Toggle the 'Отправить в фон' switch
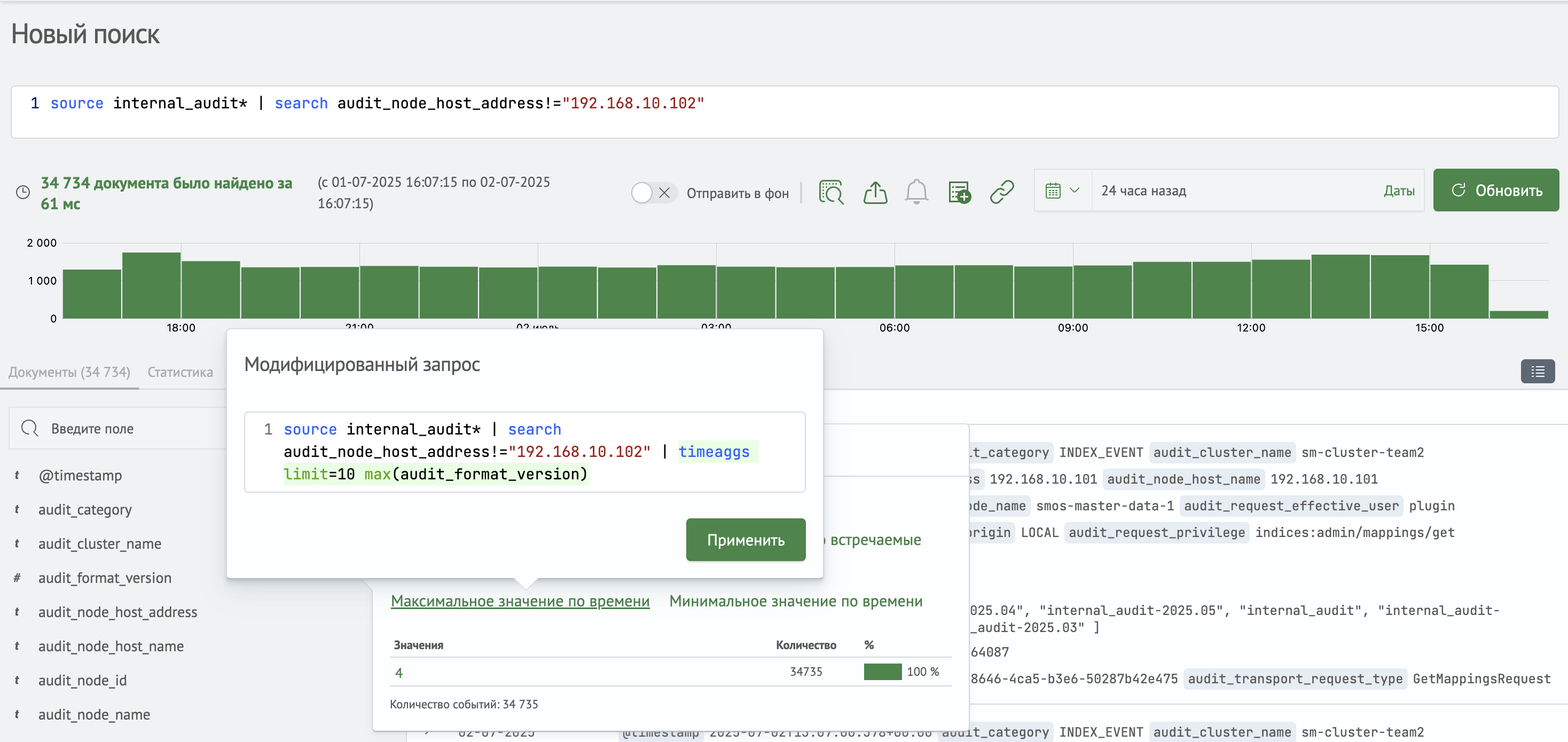 tap(653, 193)
